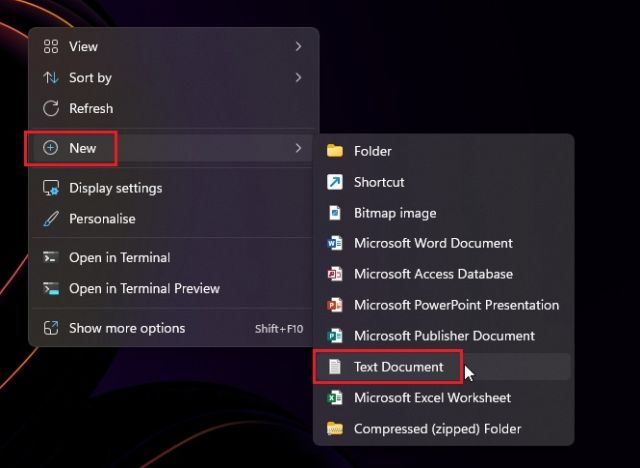This screenshot has height=468, width=640.
Task: Click the Access database icon
Action: point(335,274)
